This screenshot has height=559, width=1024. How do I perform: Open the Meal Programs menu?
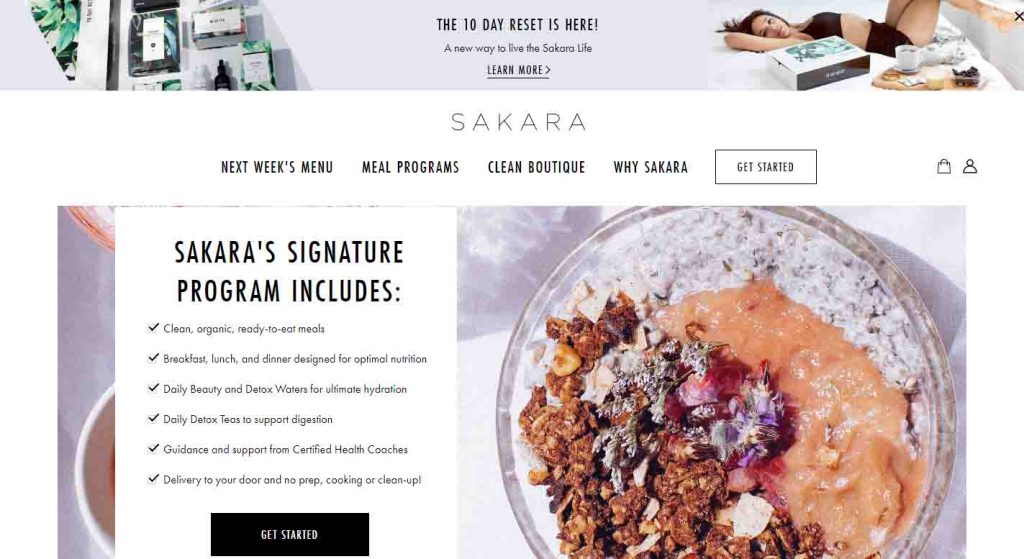tap(410, 167)
